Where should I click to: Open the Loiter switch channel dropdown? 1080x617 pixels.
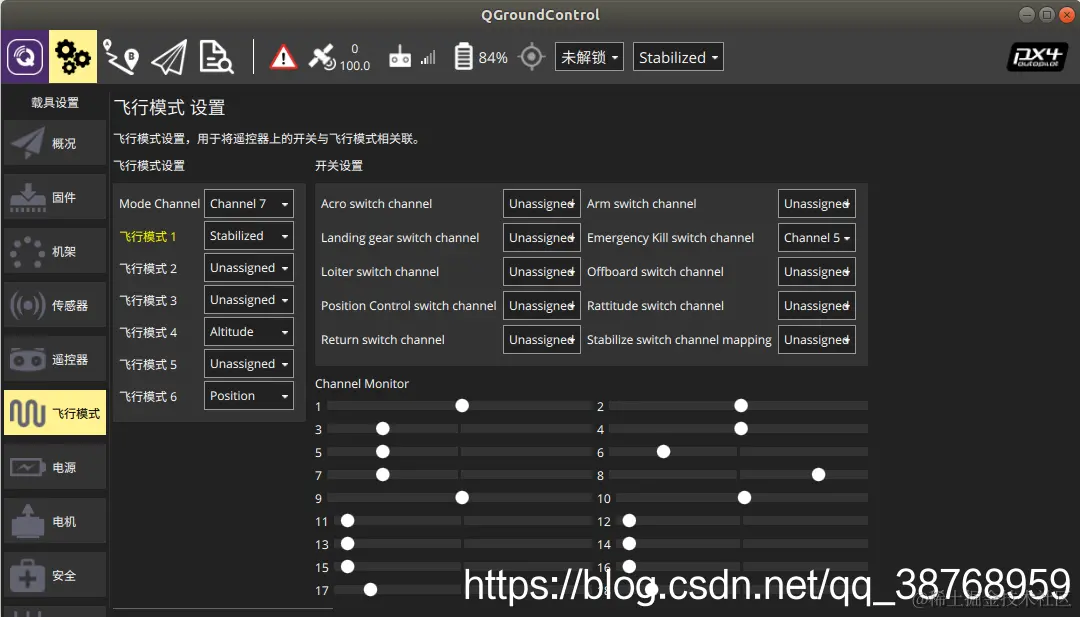[x=541, y=272]
